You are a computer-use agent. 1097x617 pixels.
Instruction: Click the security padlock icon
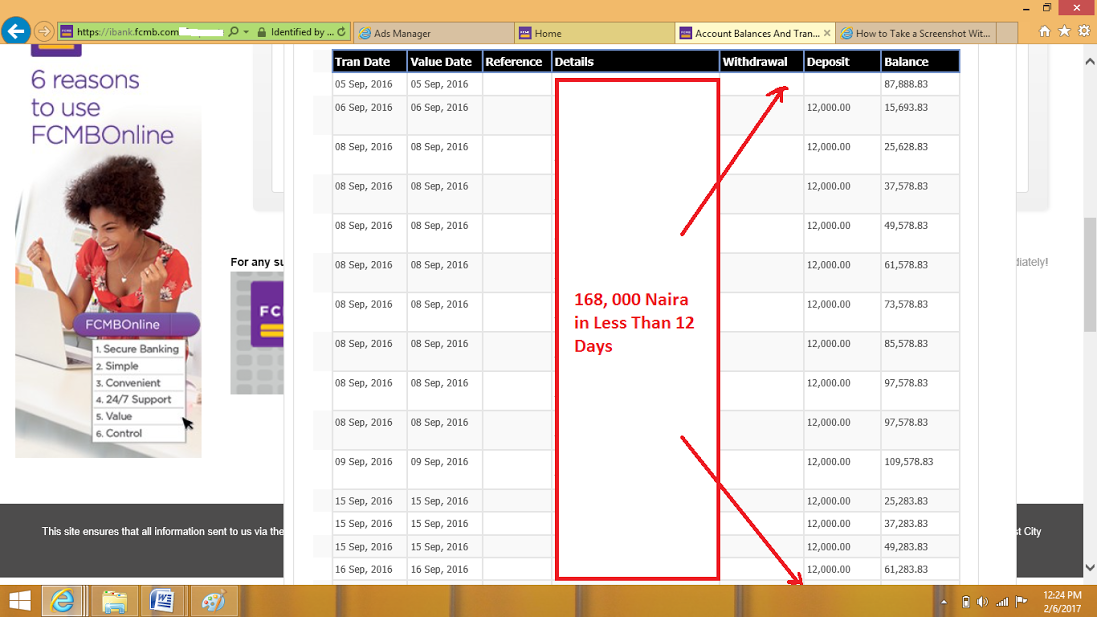pyautogui.click(x=262, y=32)
